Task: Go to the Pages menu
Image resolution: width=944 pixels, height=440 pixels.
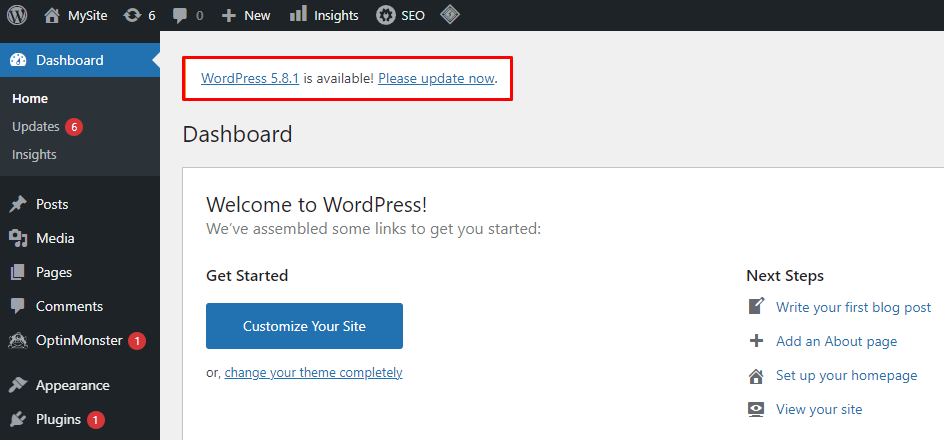Action: (54, 272)
